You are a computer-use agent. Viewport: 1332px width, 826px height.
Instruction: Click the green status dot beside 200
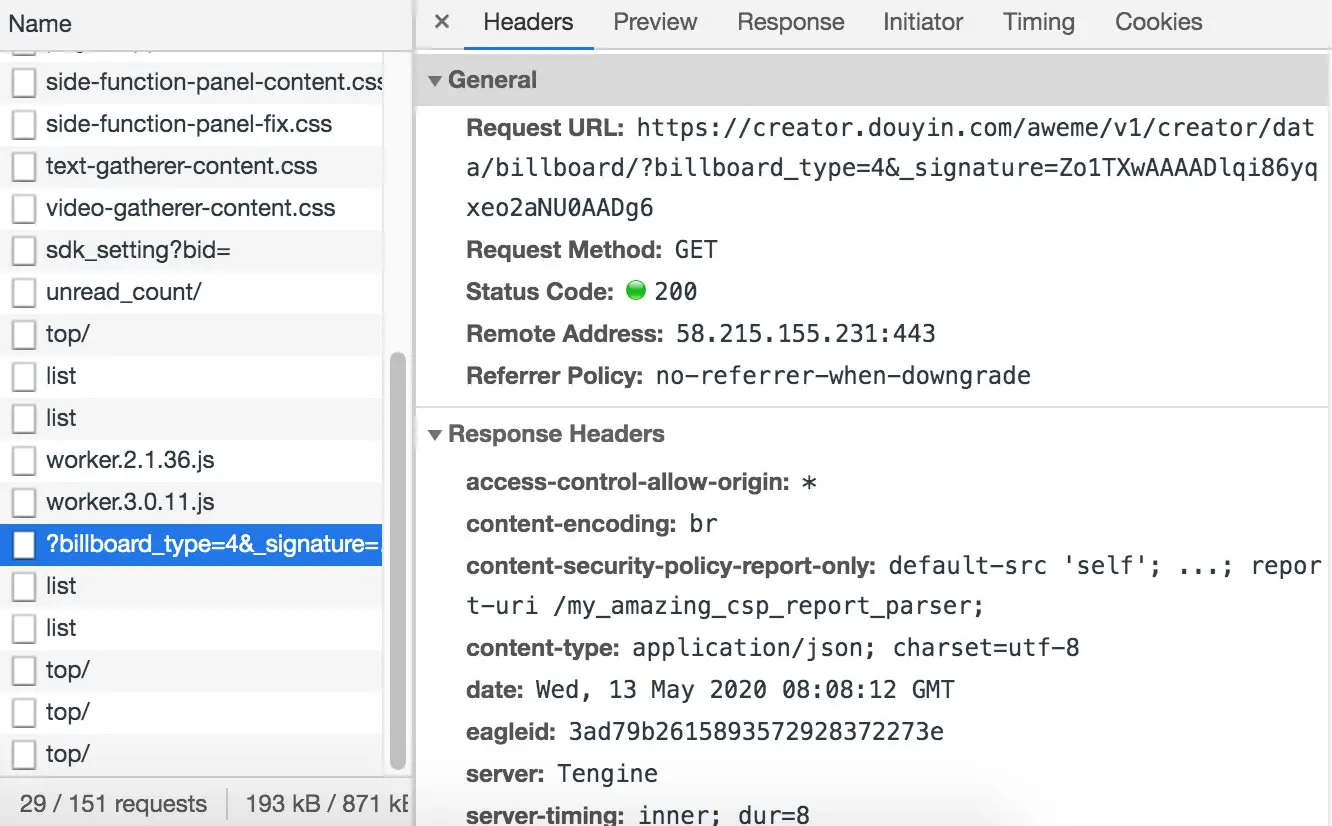tap(636, 291)
